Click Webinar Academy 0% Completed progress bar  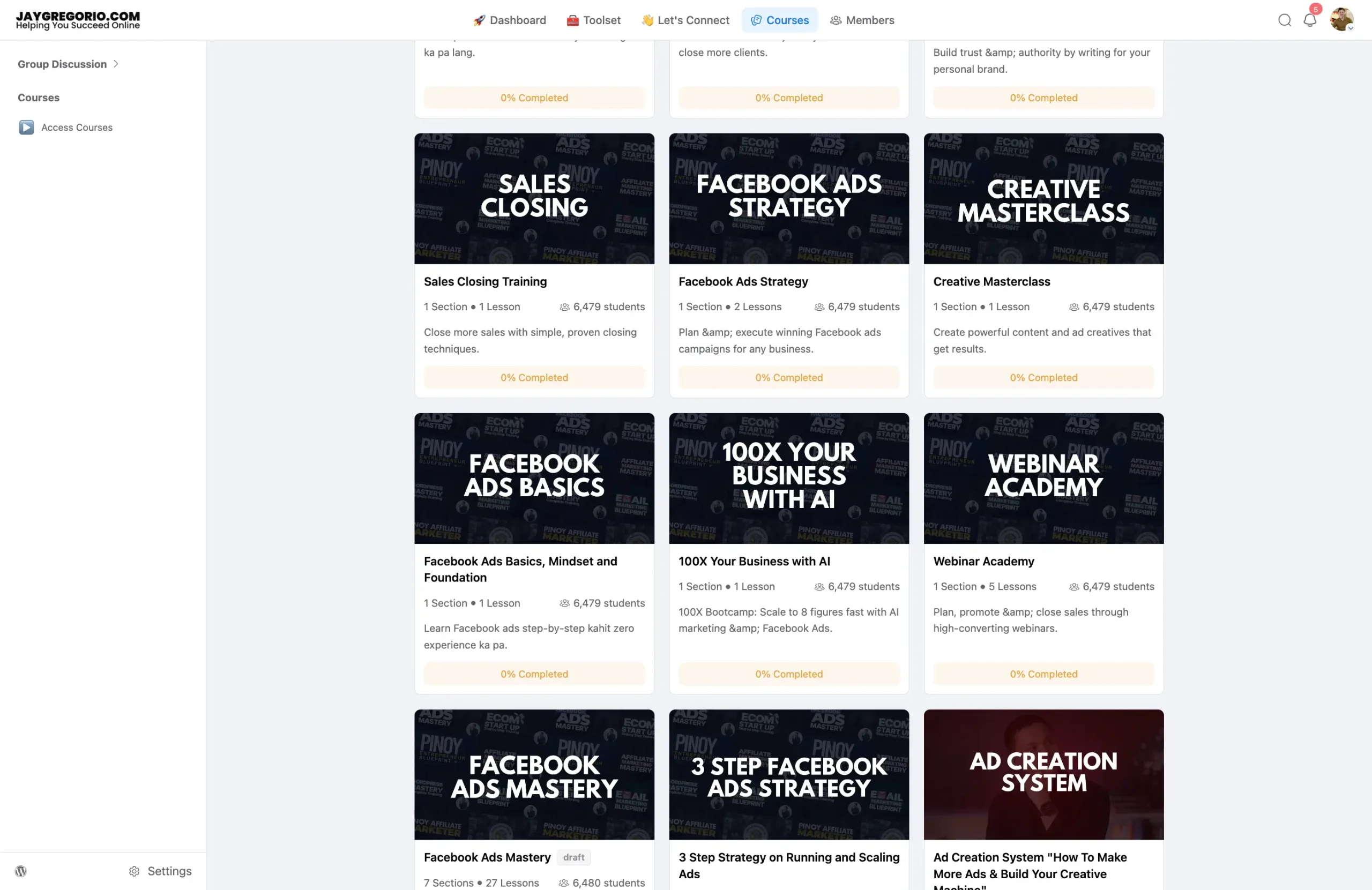[x=1043, y=674]
